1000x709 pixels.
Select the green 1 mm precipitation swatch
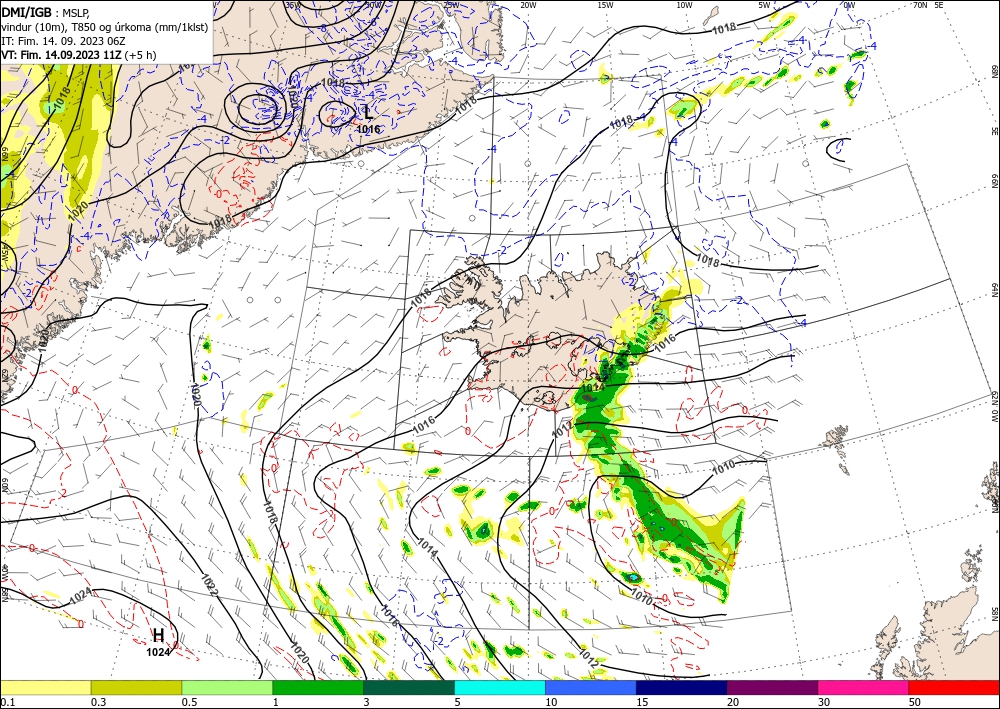pos(318,687)
